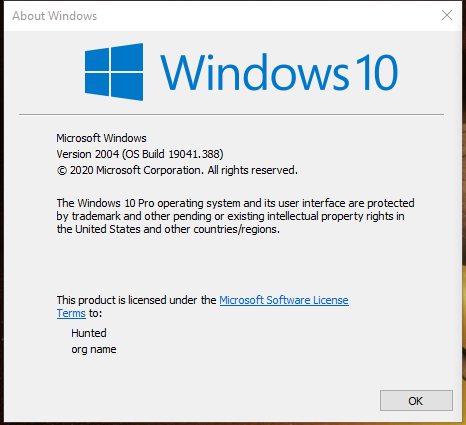Click the org name text
Image resolution: width=466 pixels, height=425 pixels.
(94, 349)
